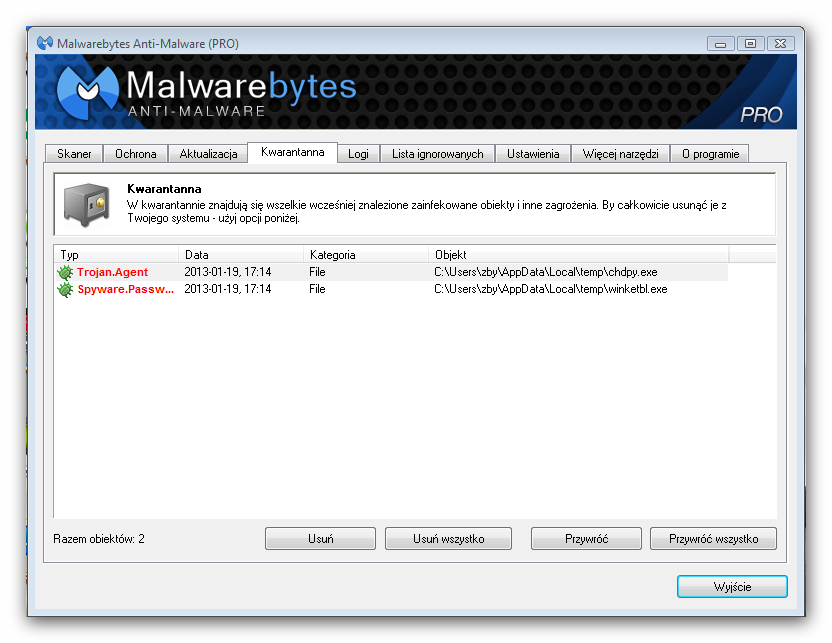Click the Przywróć button
The height and width of the screenshot is (643, 832).
(586, 538)
